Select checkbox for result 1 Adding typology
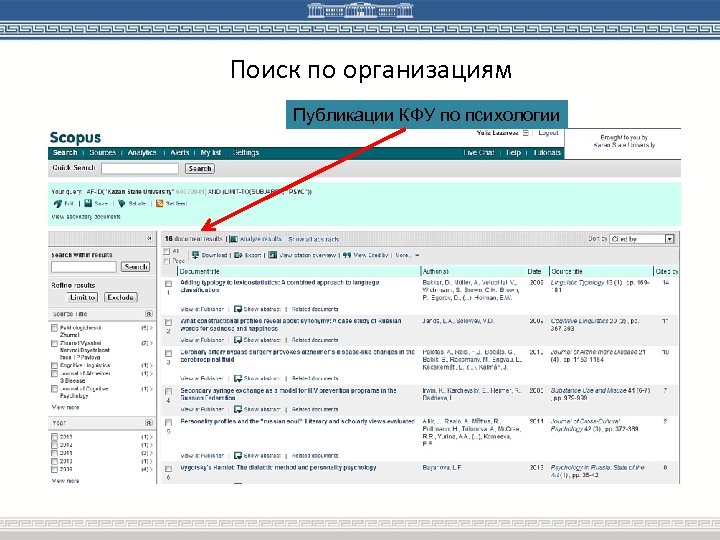 point(169,284)
